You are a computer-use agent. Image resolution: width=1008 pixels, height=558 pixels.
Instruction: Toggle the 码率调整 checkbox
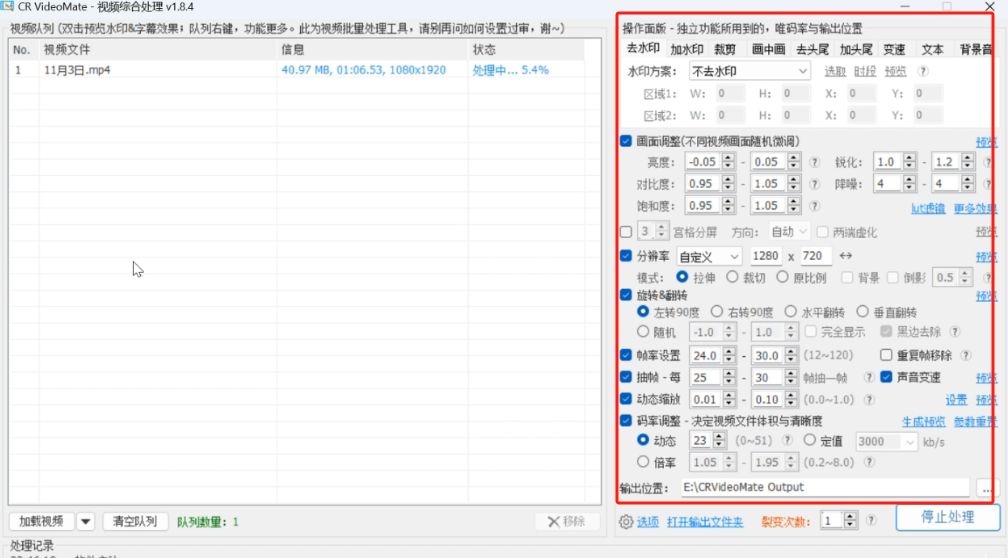pyautogui.click(x=626, y=420)
